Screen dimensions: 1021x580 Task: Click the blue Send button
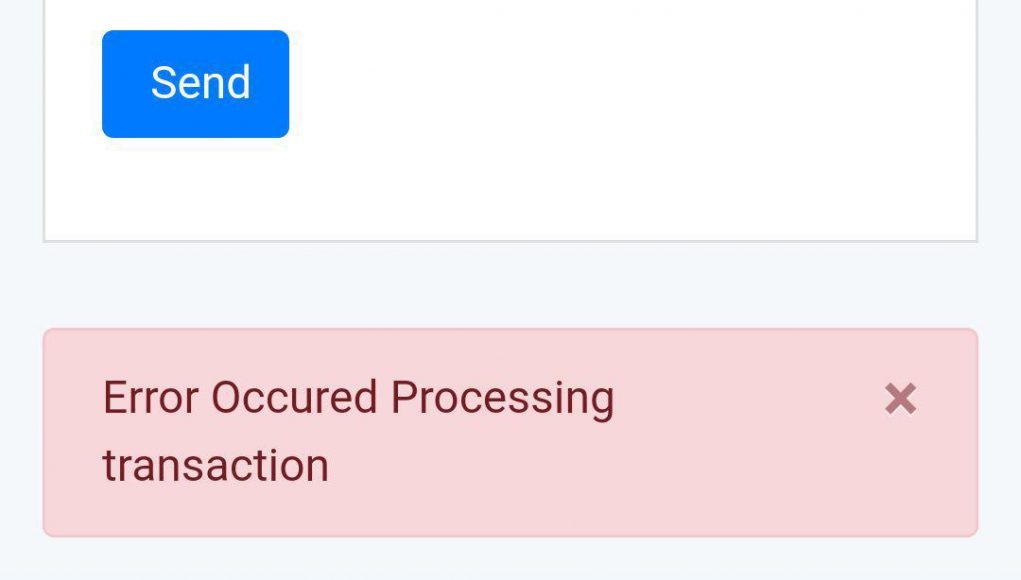click(195, 84)
